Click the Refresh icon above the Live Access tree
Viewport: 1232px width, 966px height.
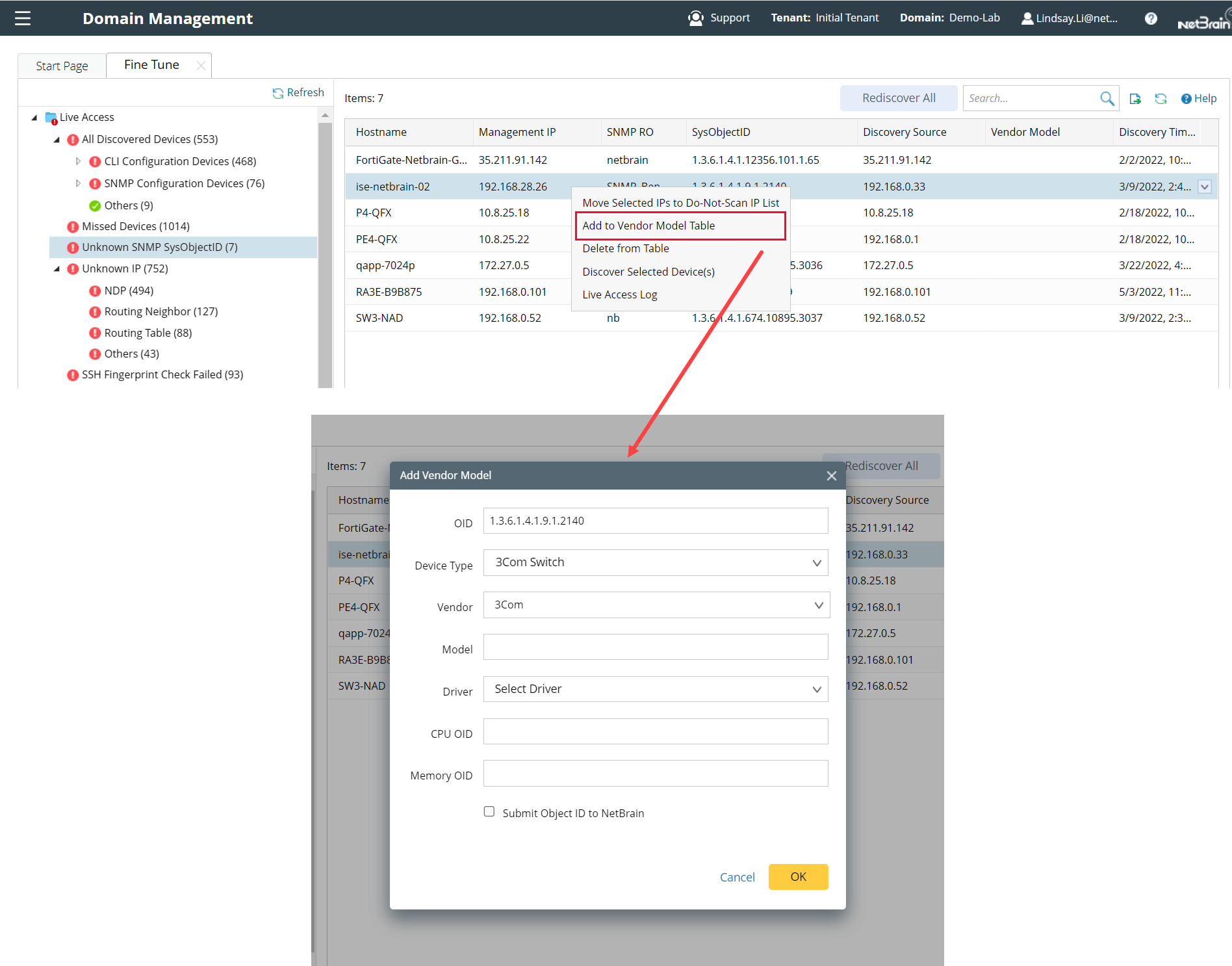(x=278, y=93)
